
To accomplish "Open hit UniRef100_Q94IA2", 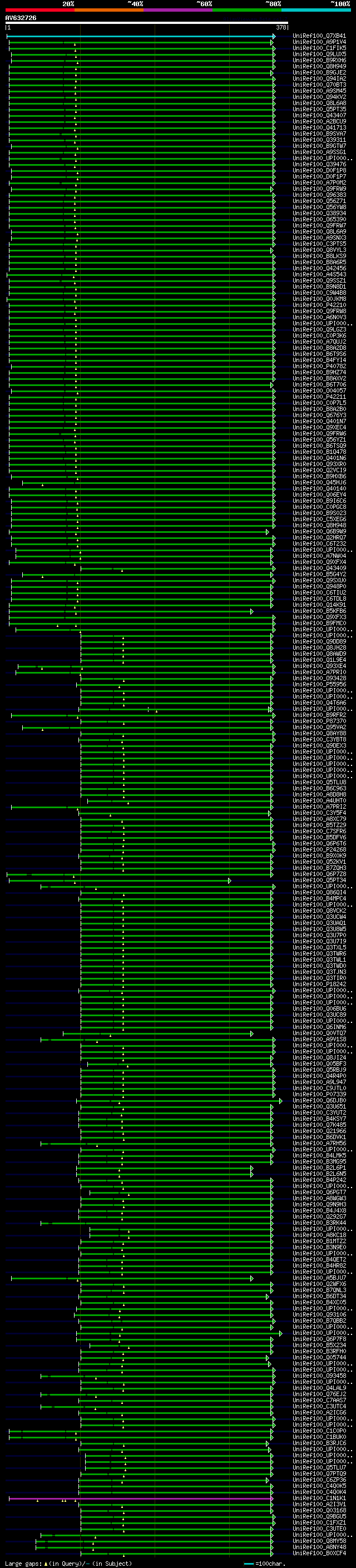I will pyautogui.click(x=319, y=79).
